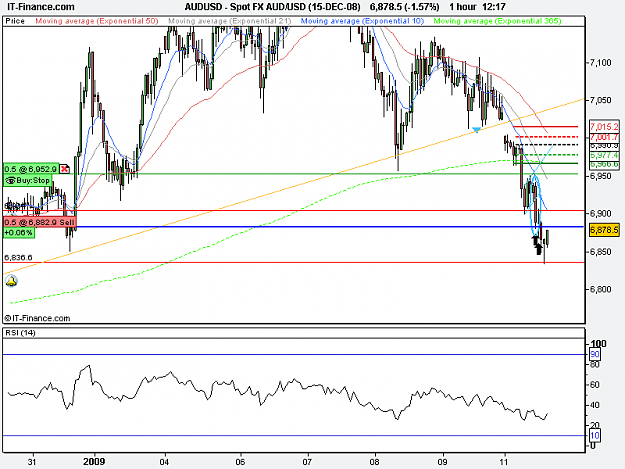
Task: Cancel the 0.5 @ 6,952.9 order with red X
Action: click(65, 169)
